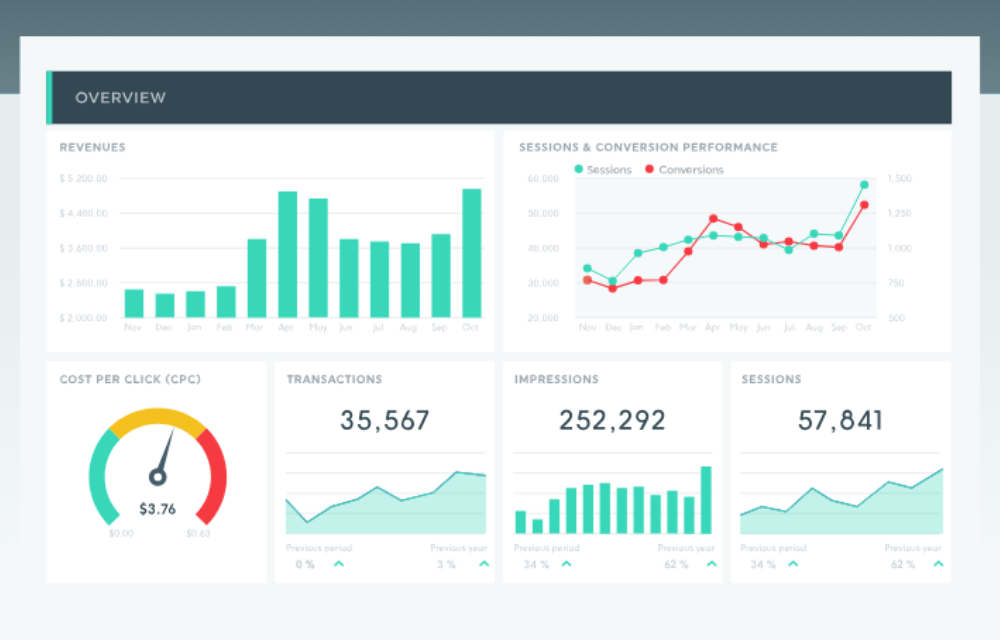Click the Impressions previous period up arrow
The height and width of the screenshot is (640, 1000).
click(566, 564)
